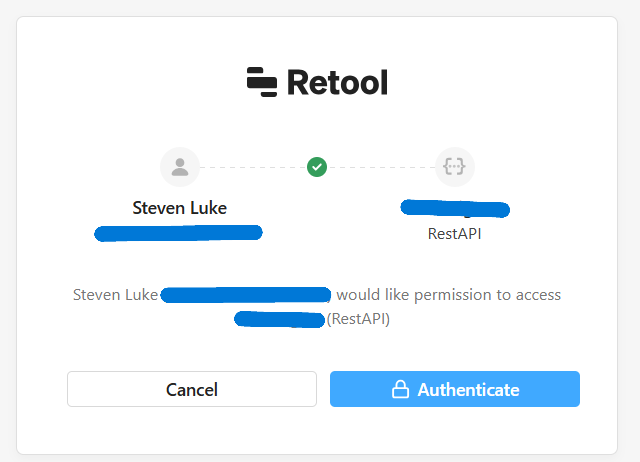Click the redacted email in the permission sentence
Screen dimensions: 640x462
(246, 295)
